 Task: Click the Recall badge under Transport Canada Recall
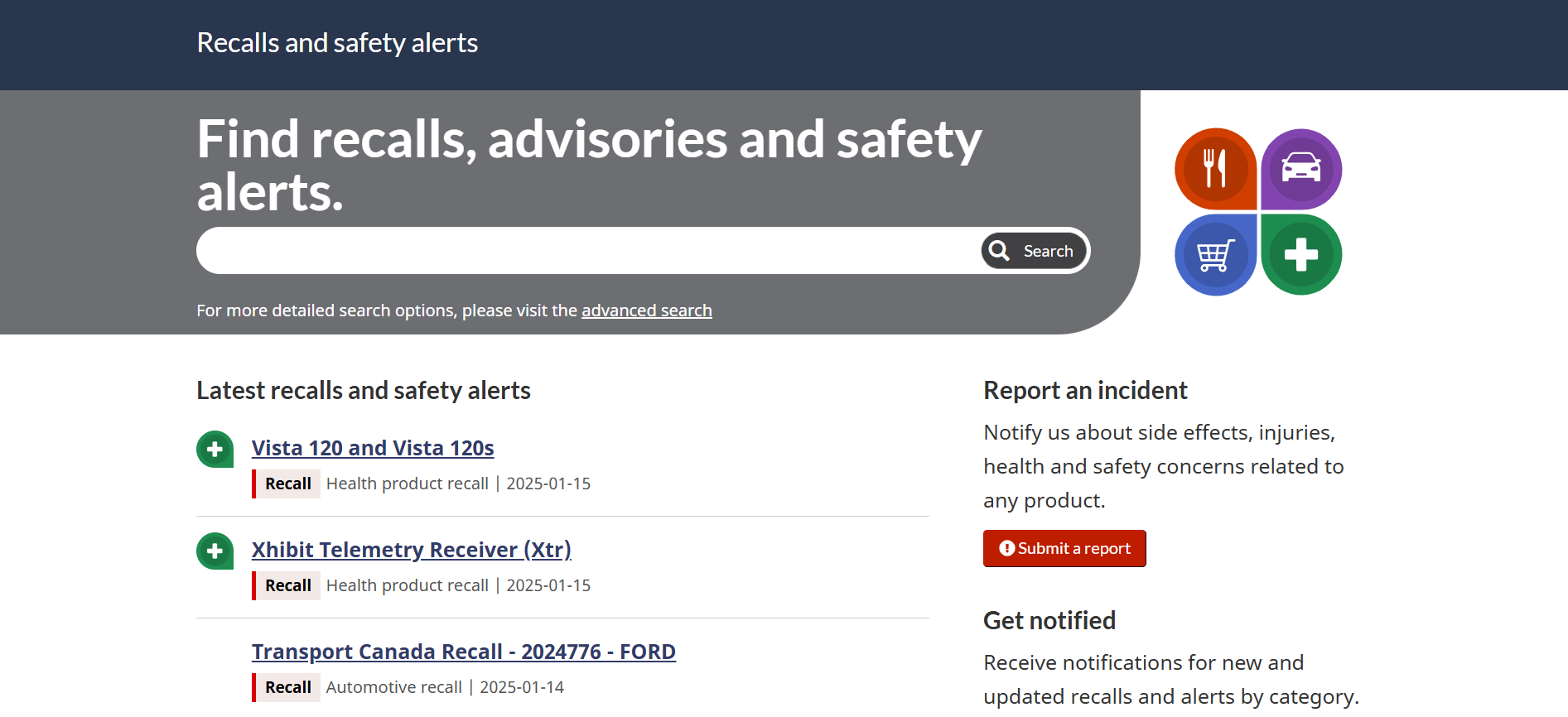tap(287, 687)
